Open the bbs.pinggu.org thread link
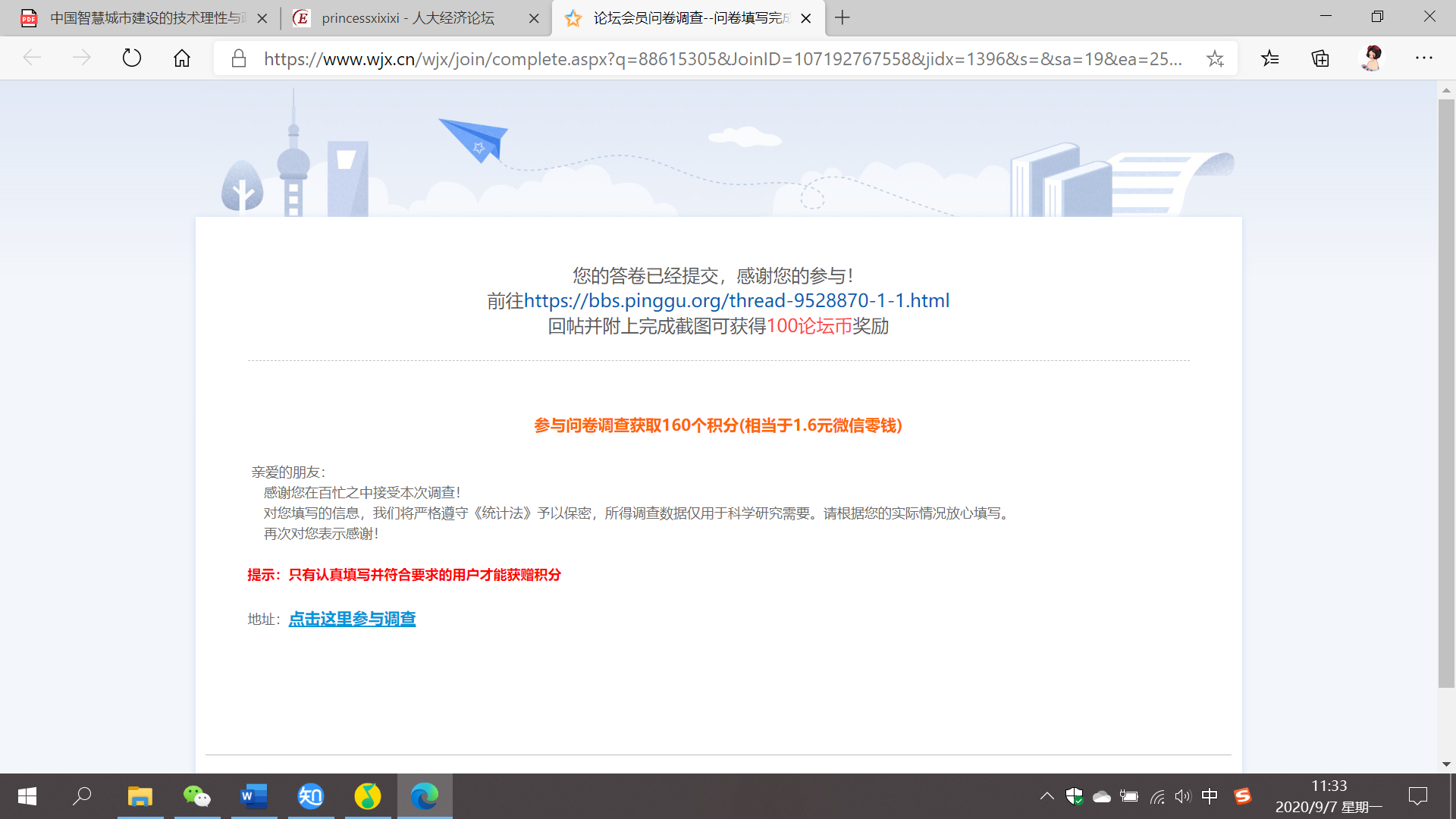1456x819 pixels. [x=736, y=301]
